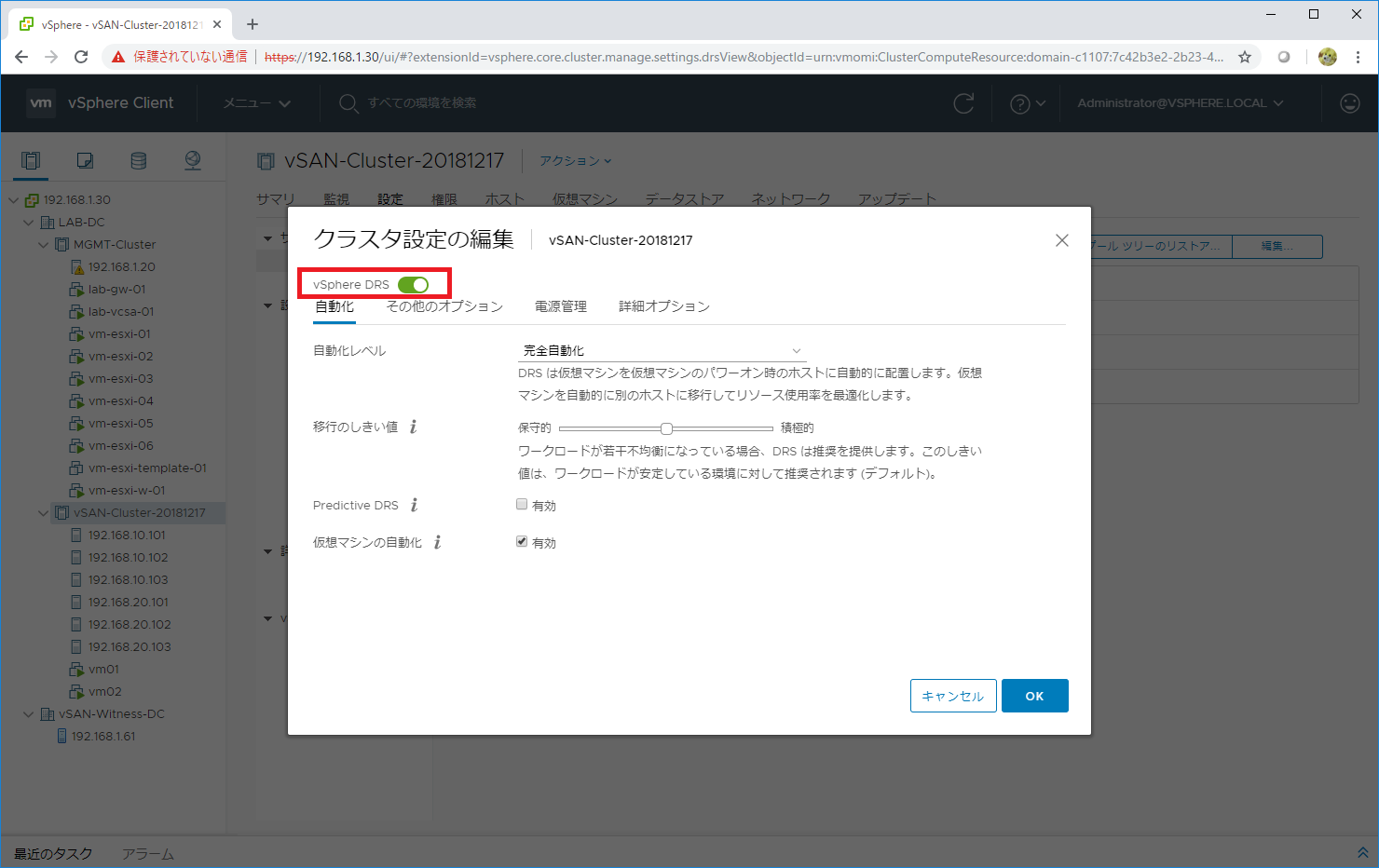Expand the bottom tasks panel chevron
The image size is (1379, 868).
pos(1362,853)
